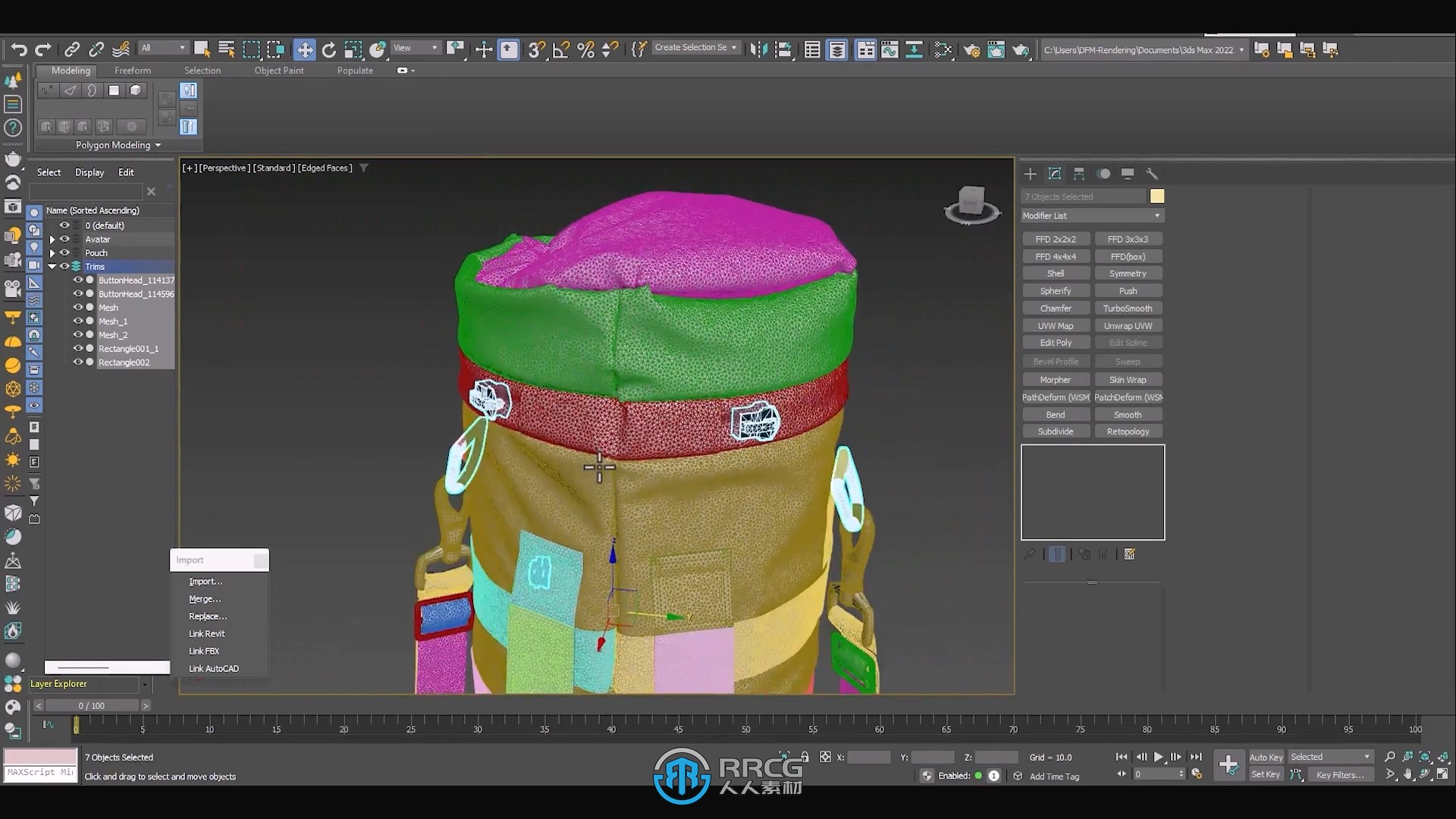This screenshot has width=1456, height=819.
Task: Click Align tool icon
Action: [x=783, y=50]
